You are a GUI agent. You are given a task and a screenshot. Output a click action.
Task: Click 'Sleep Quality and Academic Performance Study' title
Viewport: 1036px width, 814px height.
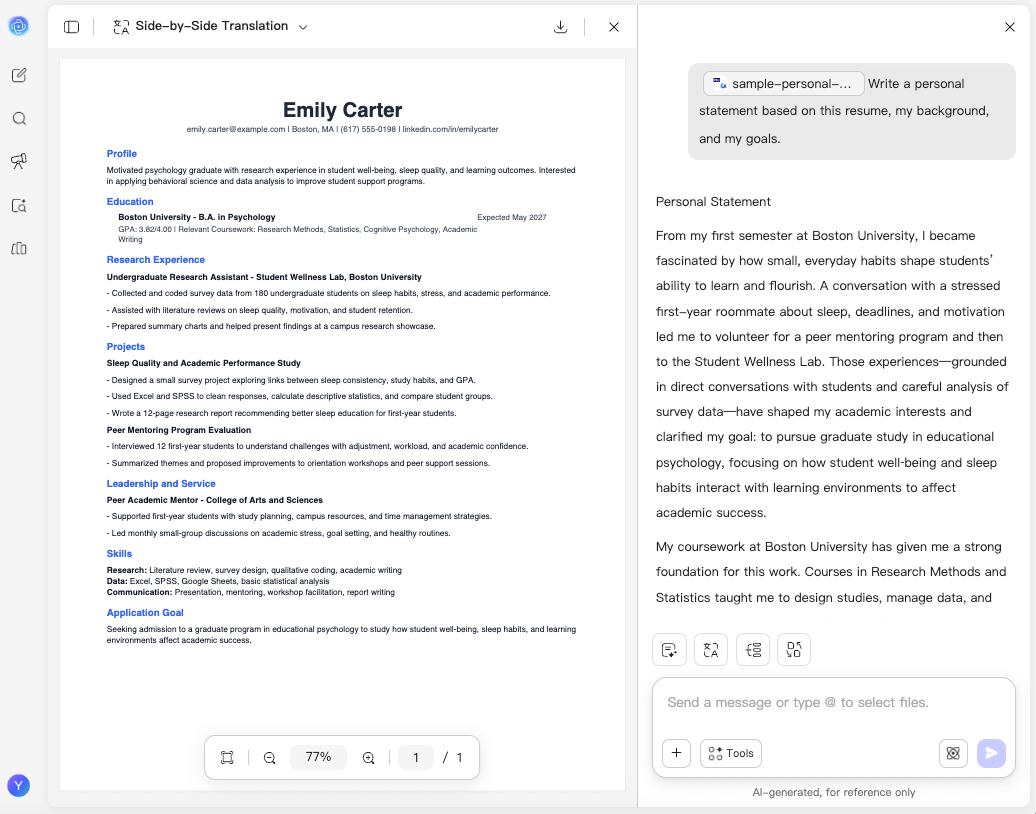point(204,363)
